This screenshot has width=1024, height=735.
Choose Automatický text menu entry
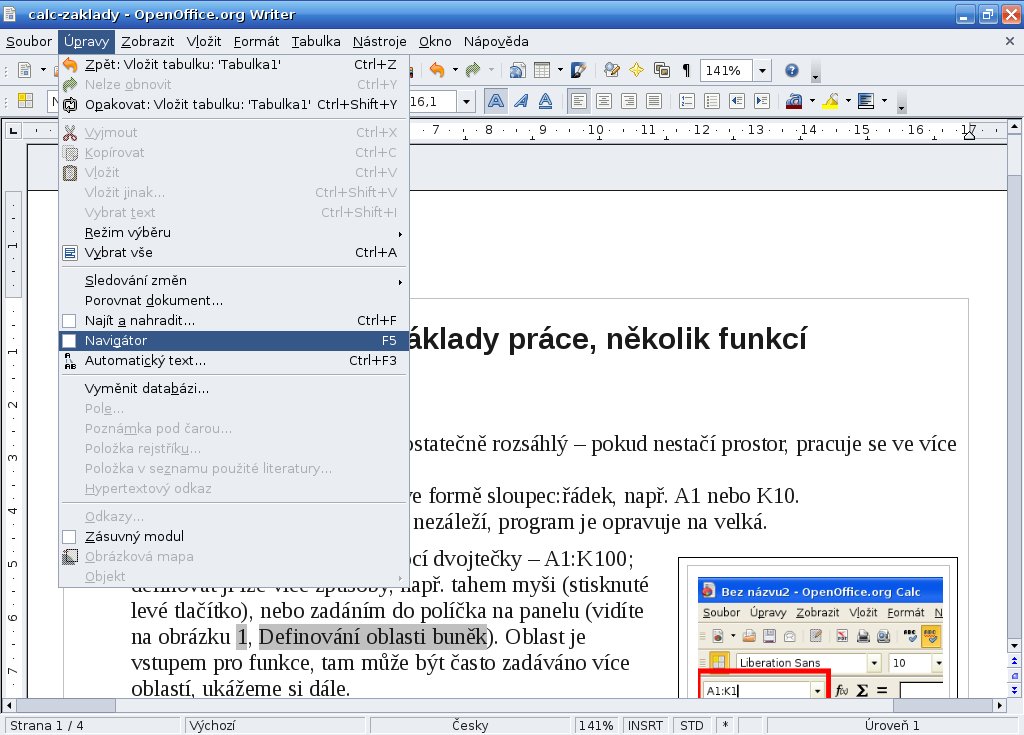point(234,361)
